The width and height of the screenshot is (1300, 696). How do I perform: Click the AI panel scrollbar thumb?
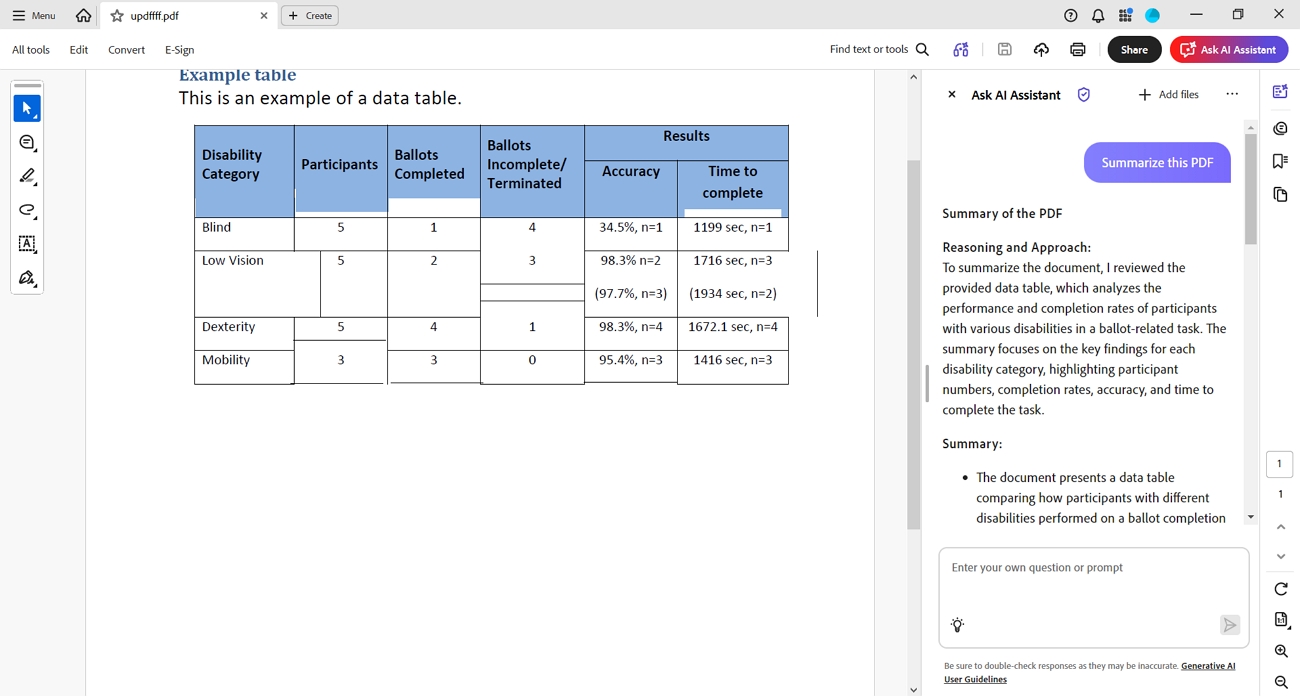tap(1250, 190)
